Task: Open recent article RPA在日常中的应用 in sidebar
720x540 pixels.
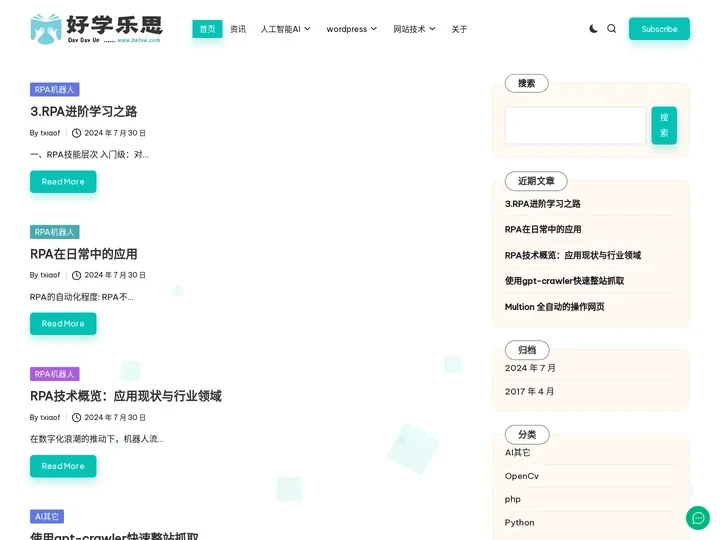Action: pyautogui.click(x=543, y=230)
